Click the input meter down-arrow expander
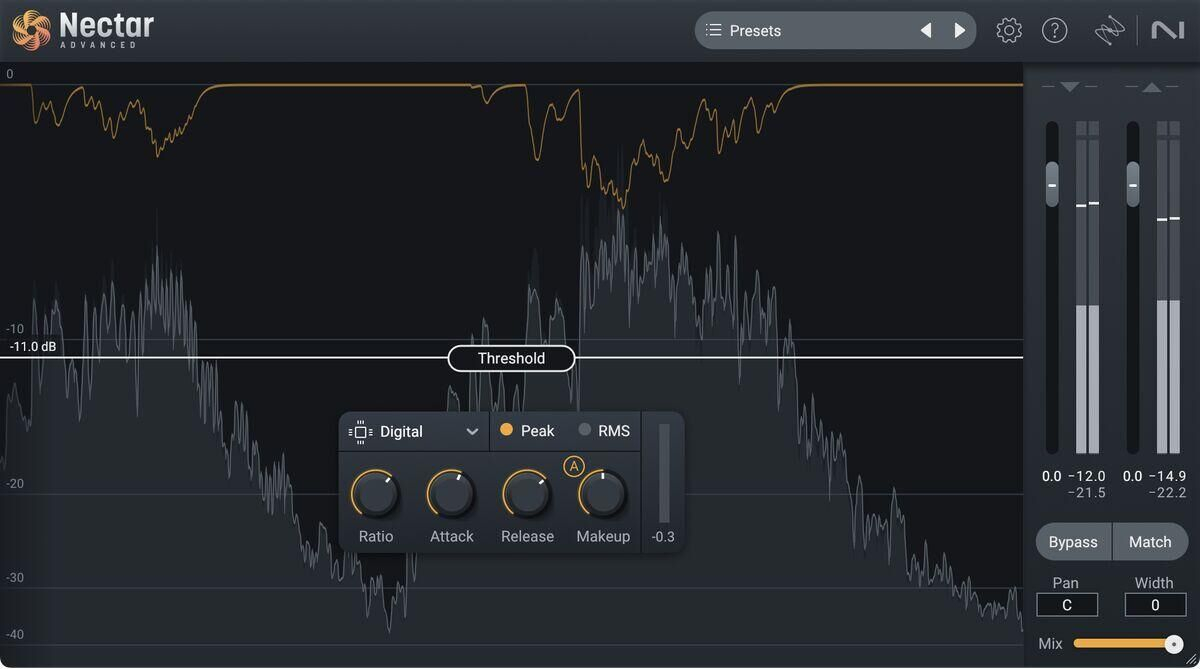 coord(1069,87)
